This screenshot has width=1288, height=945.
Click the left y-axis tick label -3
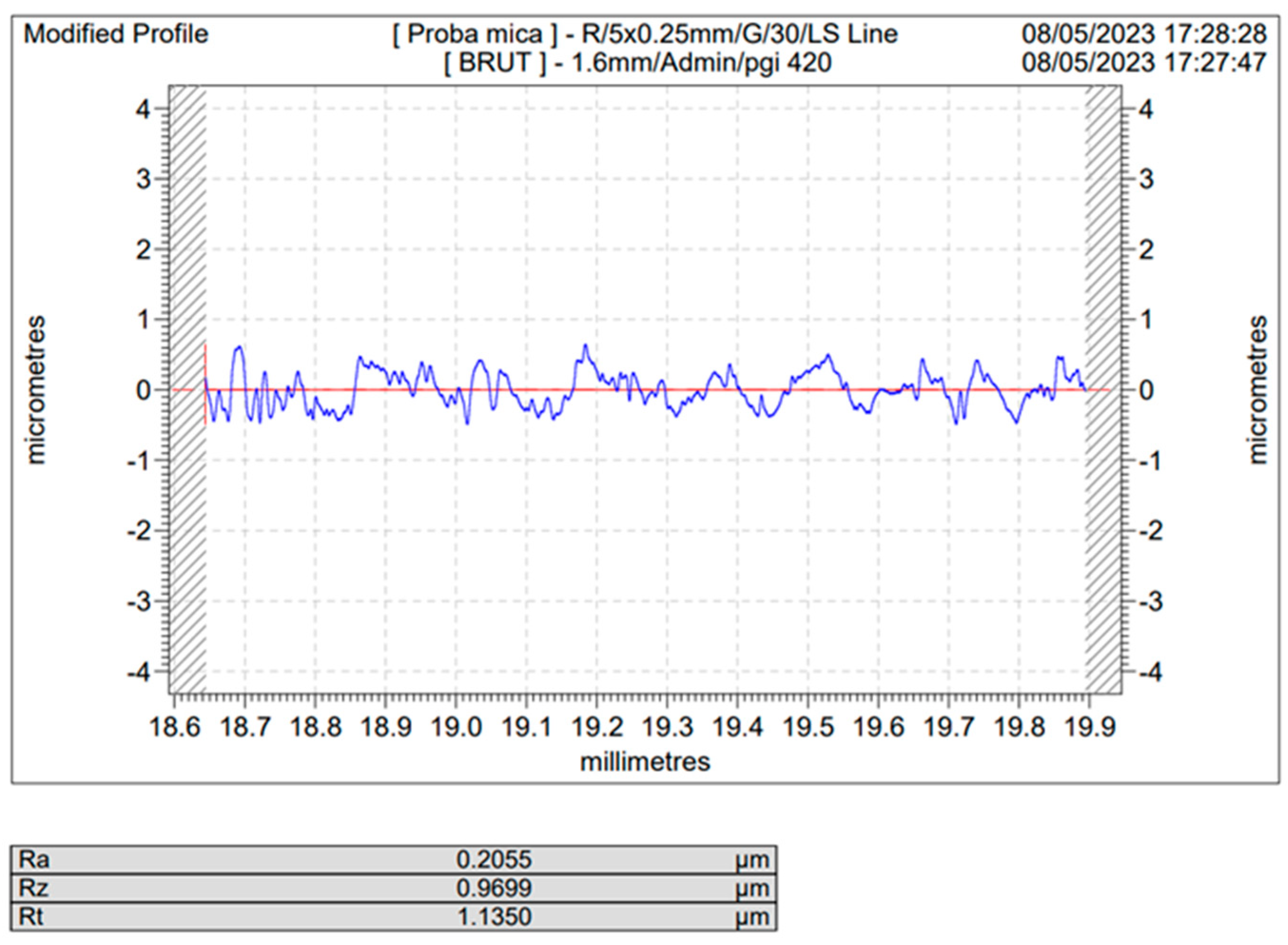click(x=138, y=602)
